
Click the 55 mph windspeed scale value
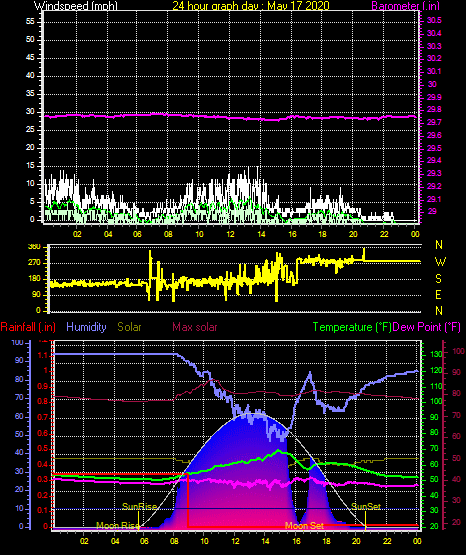(30, 22)
